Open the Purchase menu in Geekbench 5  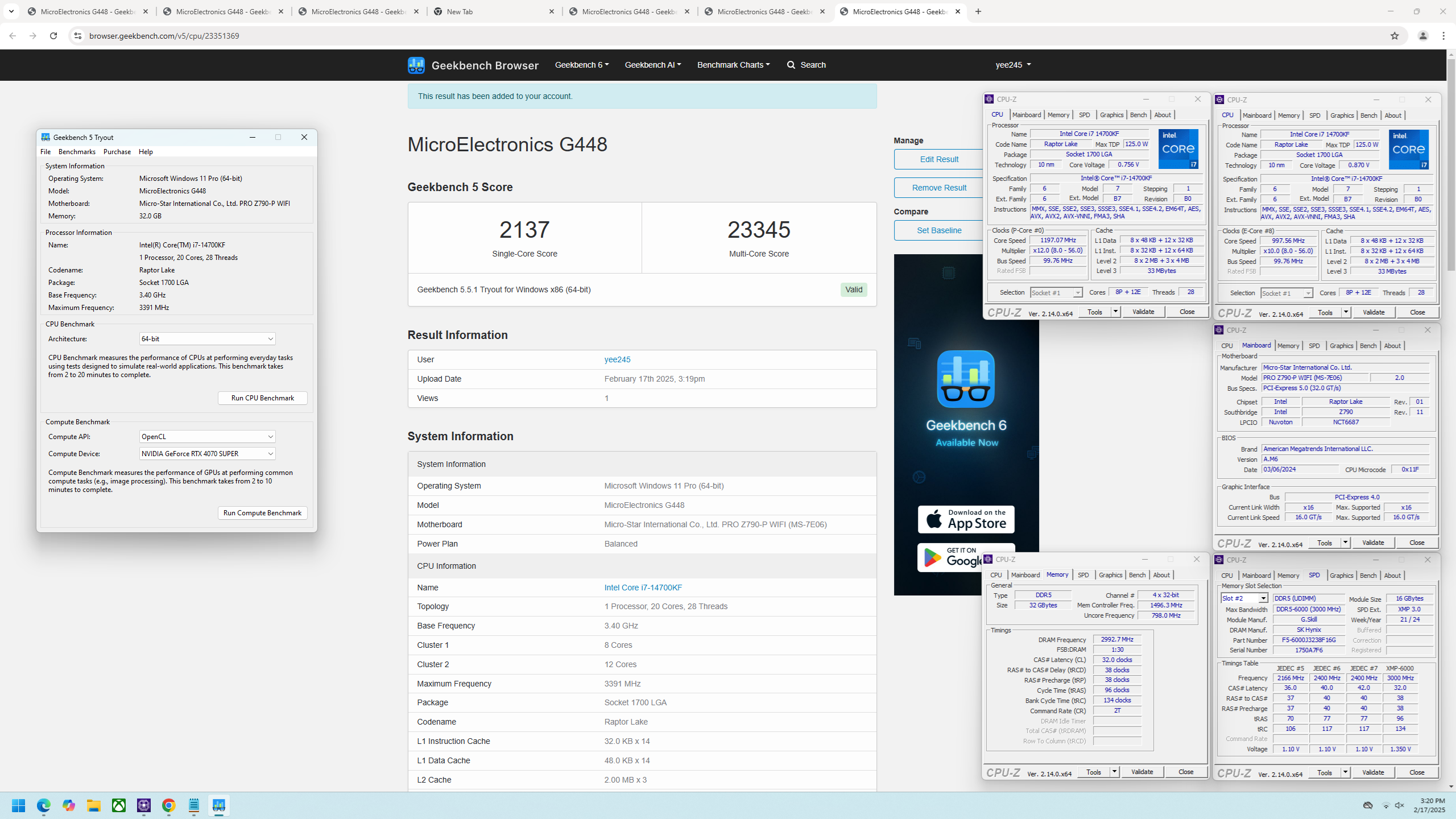pyautogui.click(x=117, y=152)
